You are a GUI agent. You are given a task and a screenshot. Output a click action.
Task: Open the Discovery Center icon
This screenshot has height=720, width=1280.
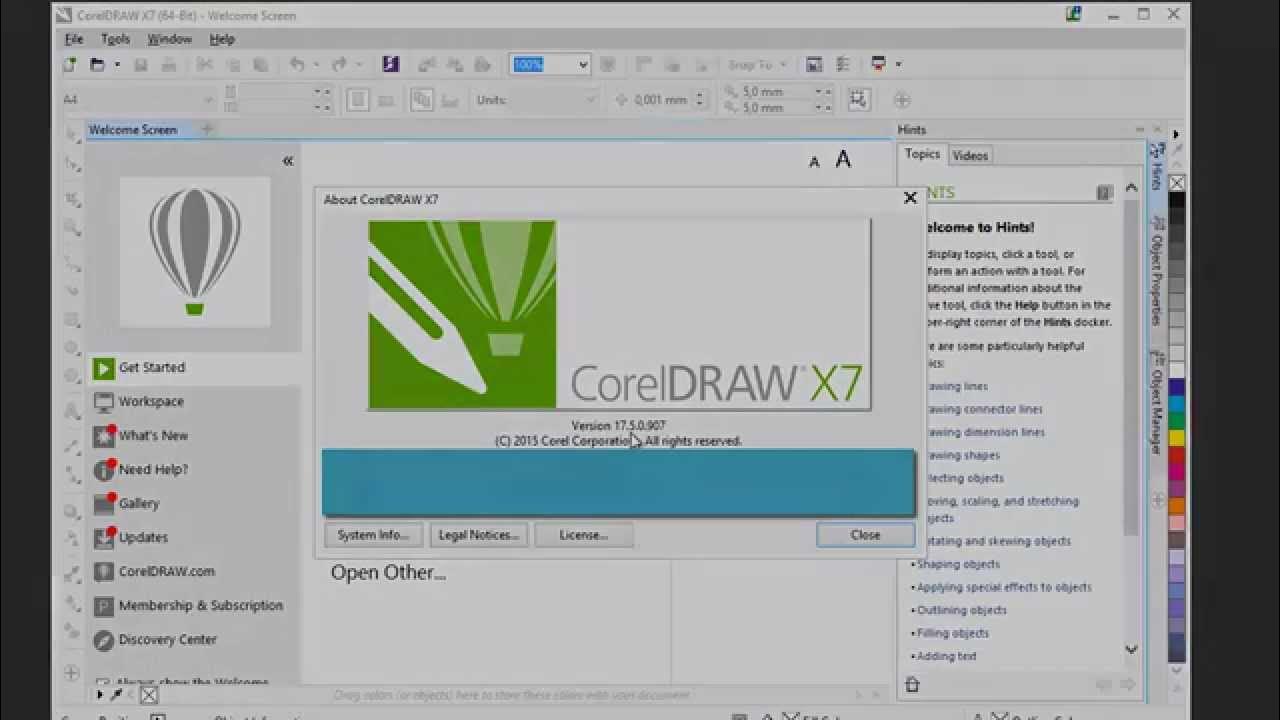coord(104,640)
